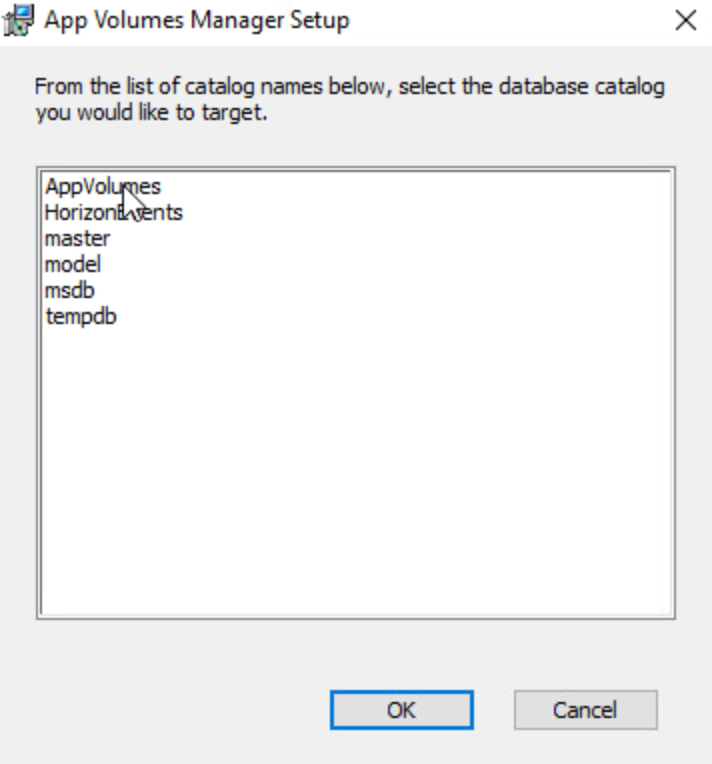Click the installer icon in the title bar
Screen dimensions: 712x764
pyautogui.click(x=20, y=20)
